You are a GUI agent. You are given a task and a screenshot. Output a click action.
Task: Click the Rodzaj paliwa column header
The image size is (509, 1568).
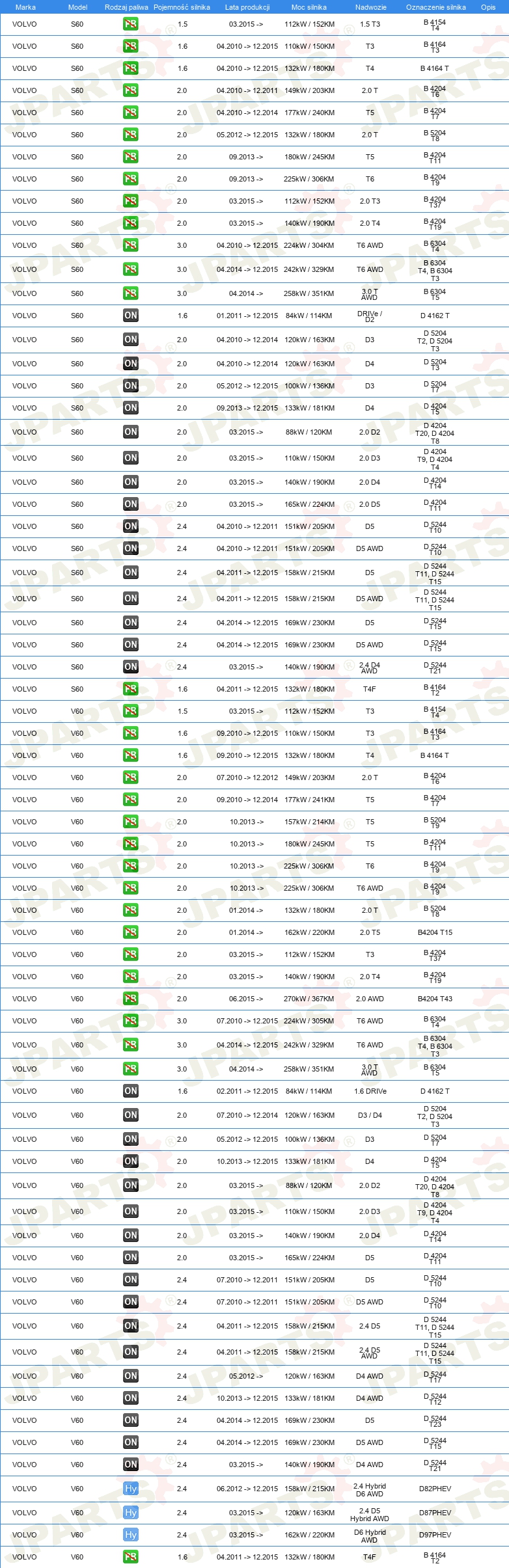[126, 7]
